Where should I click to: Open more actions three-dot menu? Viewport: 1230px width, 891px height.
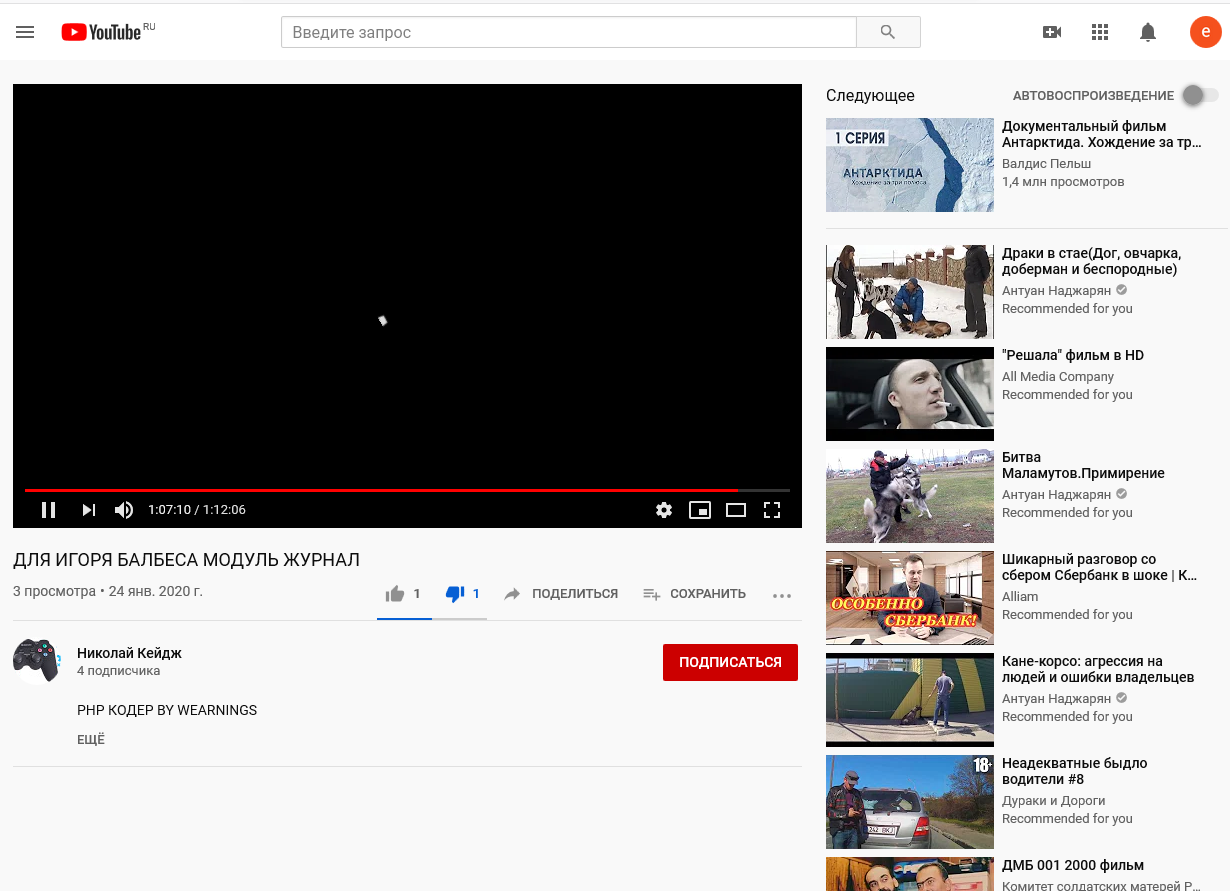782,595
